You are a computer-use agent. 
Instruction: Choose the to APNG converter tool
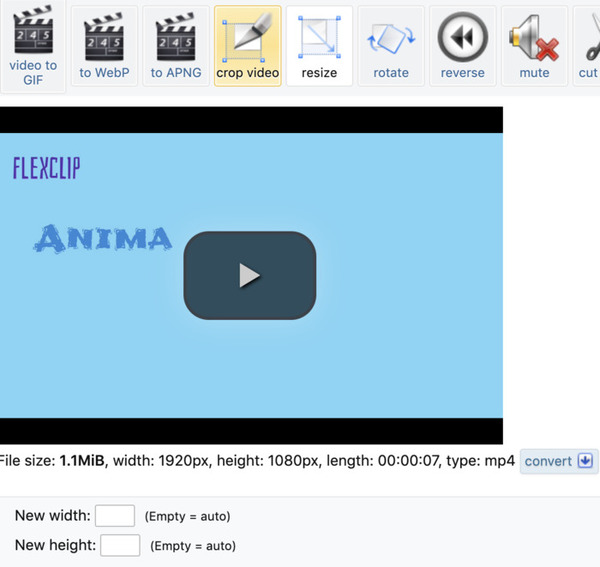click(x=176, y=46)
